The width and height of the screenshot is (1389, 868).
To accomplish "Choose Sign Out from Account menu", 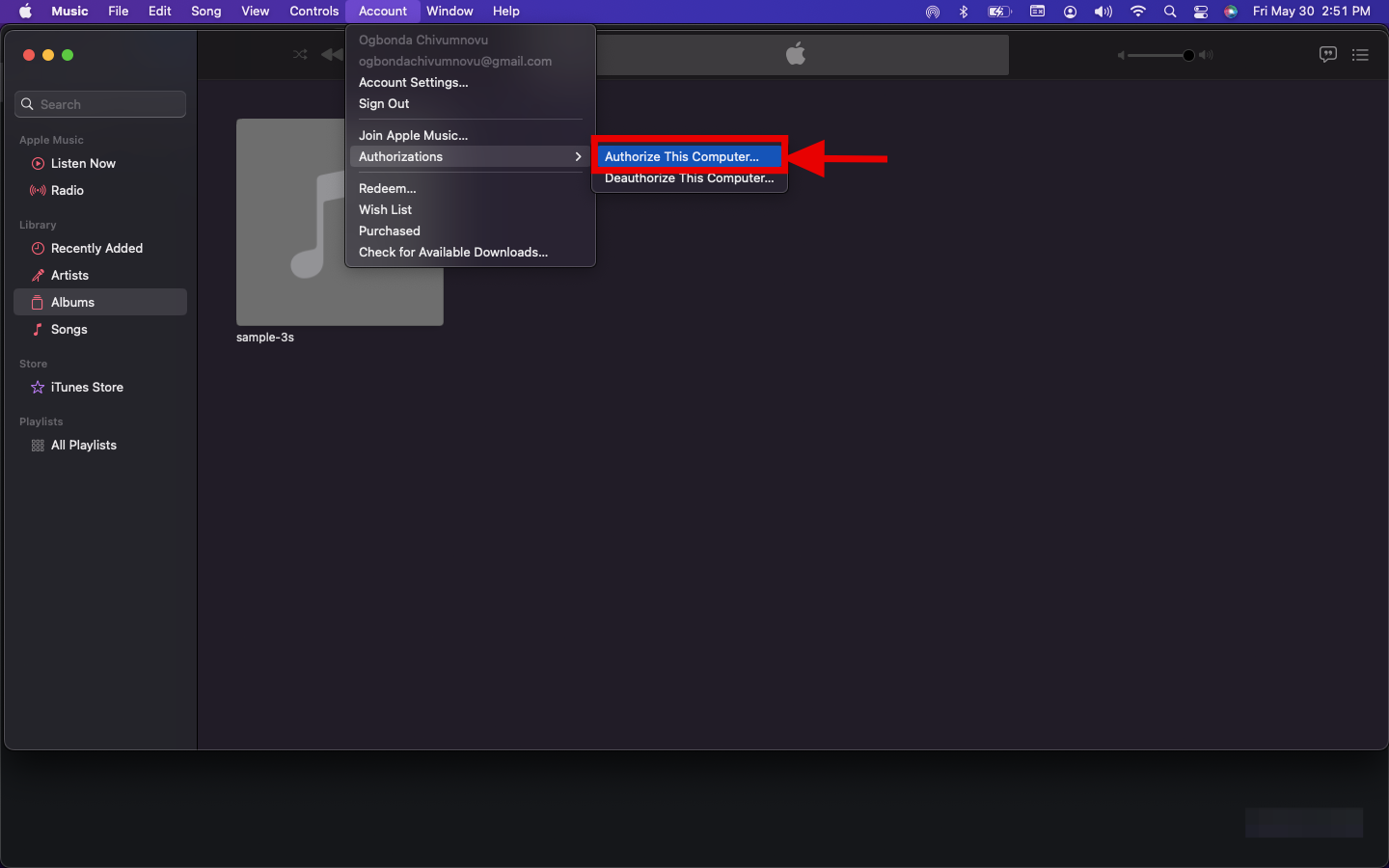I will click(470, 104).
